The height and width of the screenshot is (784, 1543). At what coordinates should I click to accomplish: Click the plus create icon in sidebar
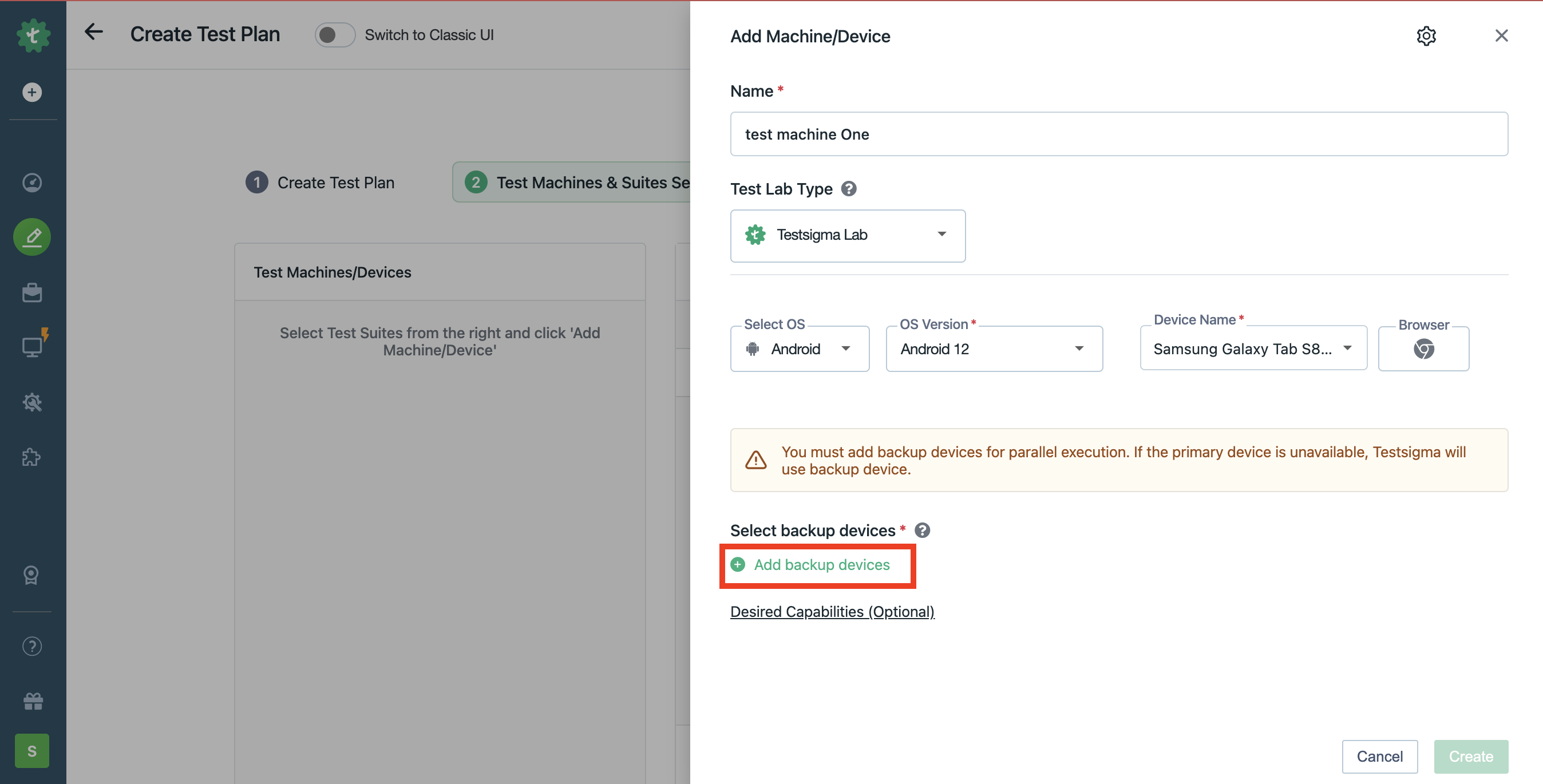click(x=33, y=92)
